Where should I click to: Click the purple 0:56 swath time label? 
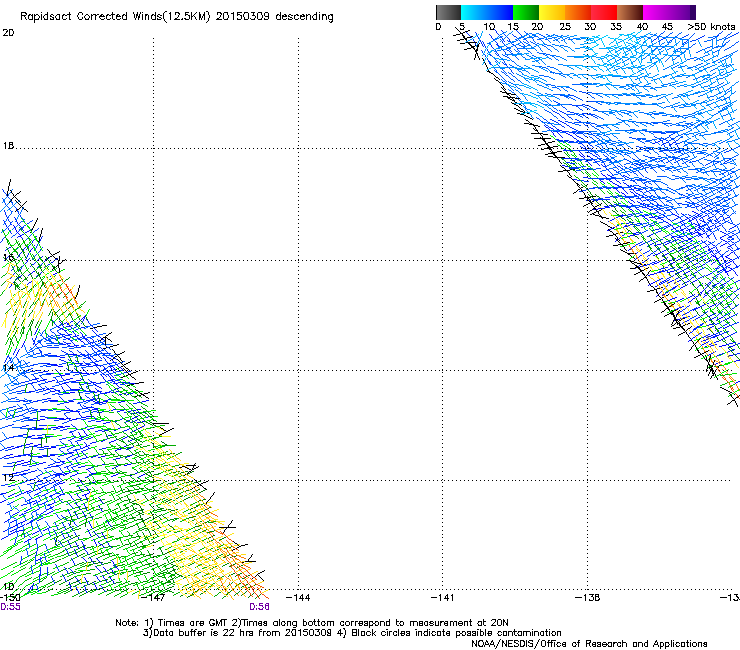260,607
